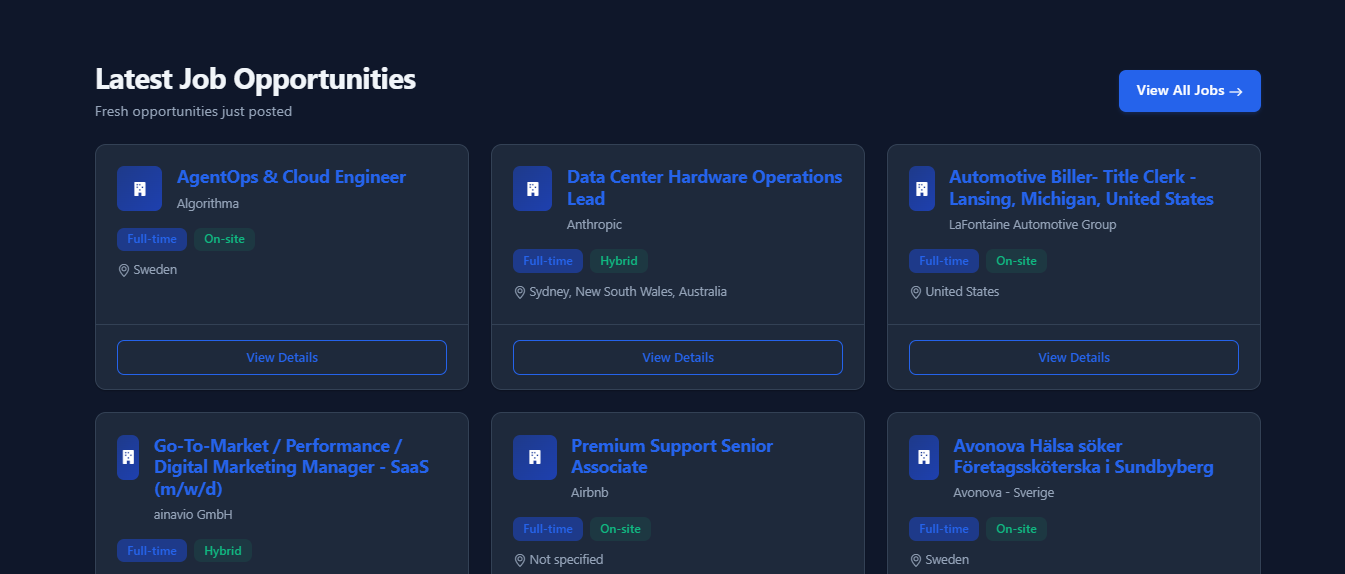Click location pin icon next to Sydney
The image size is (1345, 574).
click(x=520, y=292)
